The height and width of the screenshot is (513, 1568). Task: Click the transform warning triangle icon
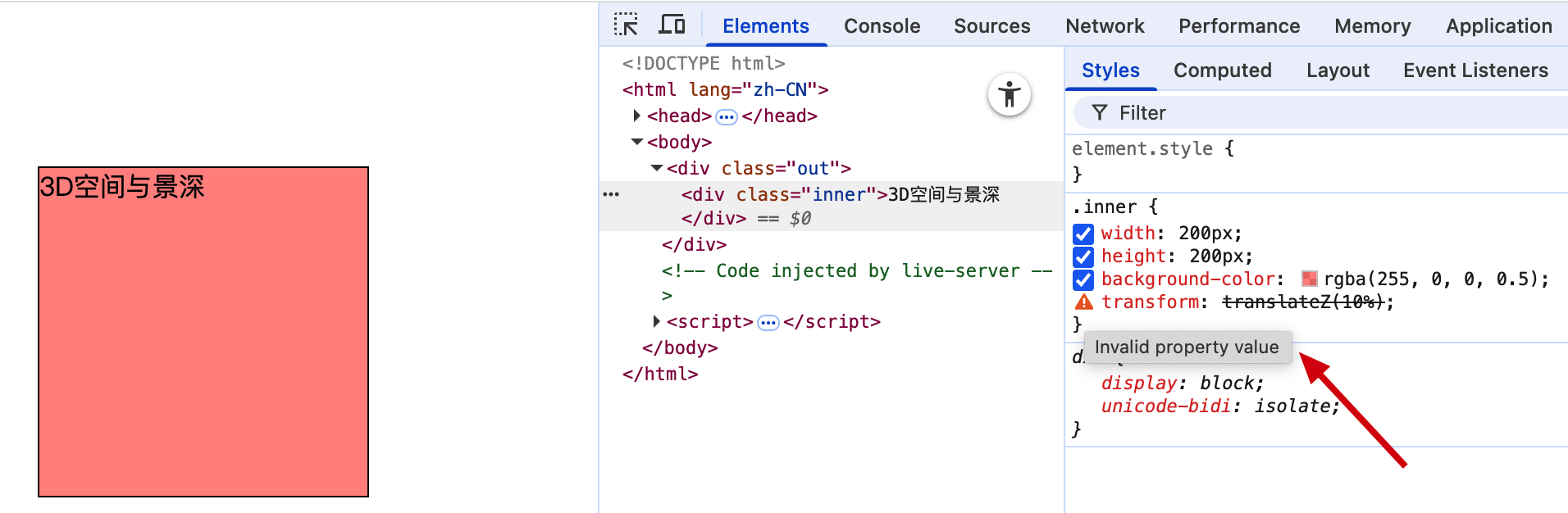click(x=1083, y=302)
